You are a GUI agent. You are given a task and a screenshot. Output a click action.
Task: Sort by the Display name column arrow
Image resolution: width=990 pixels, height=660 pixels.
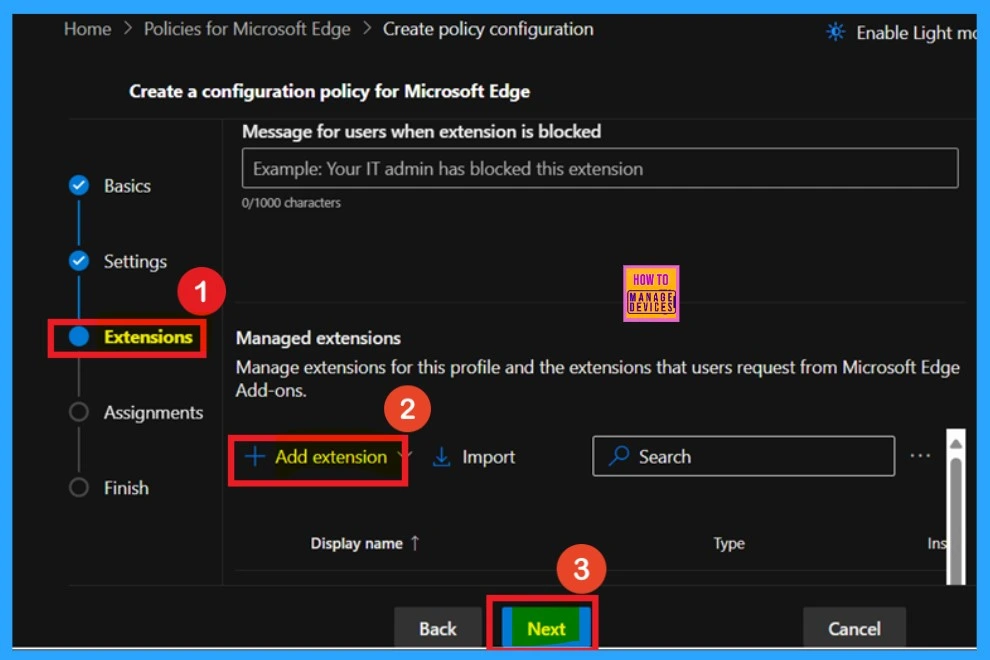tap(415, 543)
